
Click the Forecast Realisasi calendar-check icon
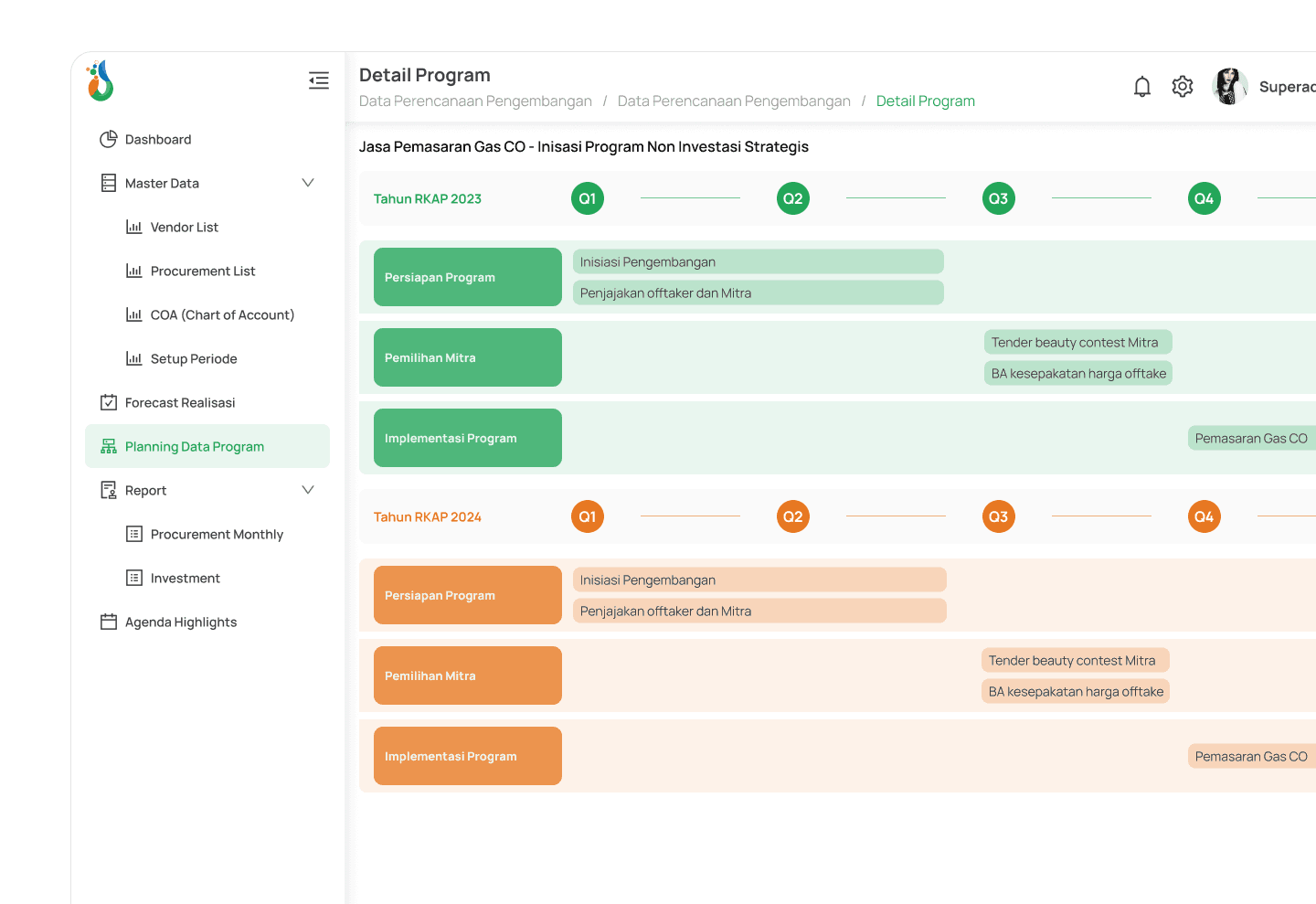tap(109, 402)
